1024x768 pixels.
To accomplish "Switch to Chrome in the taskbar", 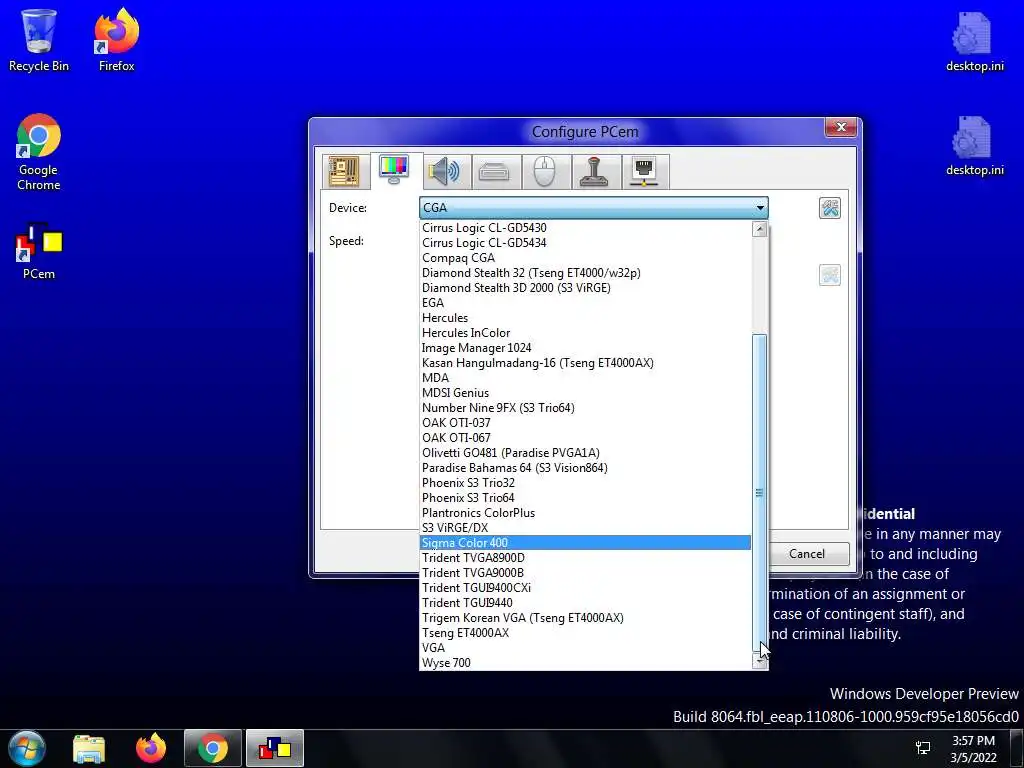I will [213, 749].
